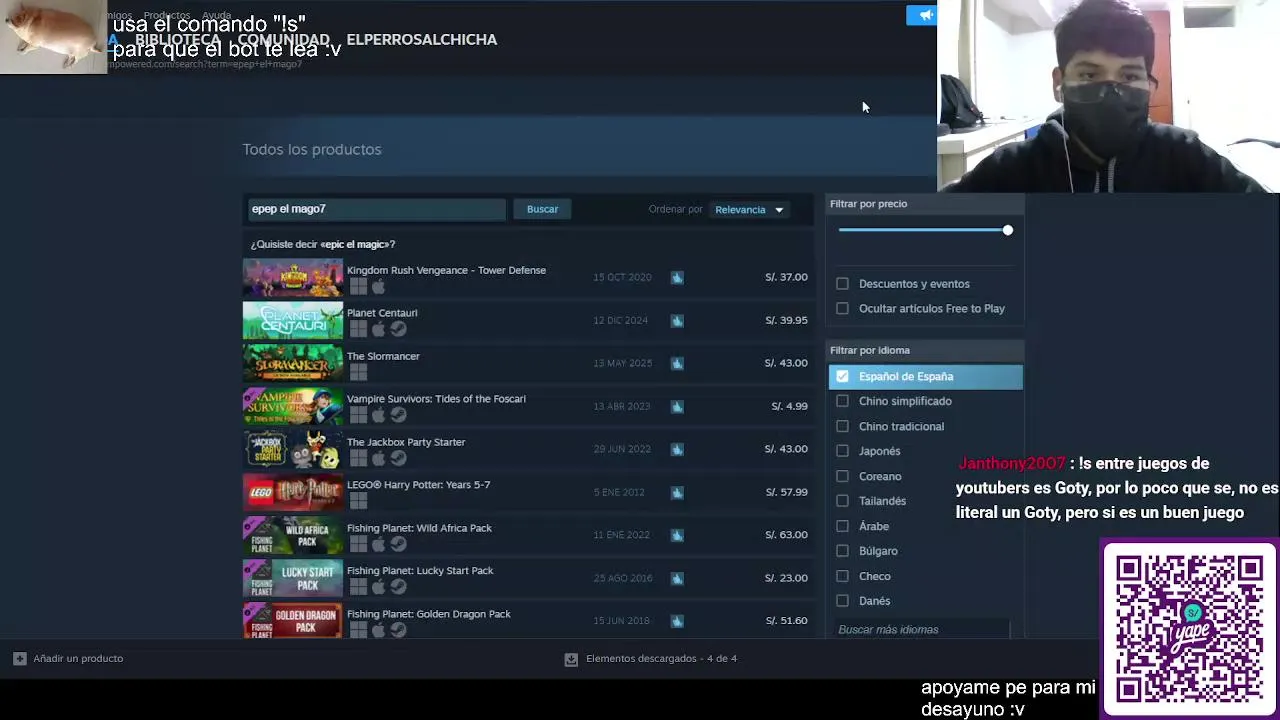Image resolution: width=1280 pixels, height=720 pixels.
Task: Click Apple icon under Vampire Survivors Foscari
Action: [x=378, y=415]
